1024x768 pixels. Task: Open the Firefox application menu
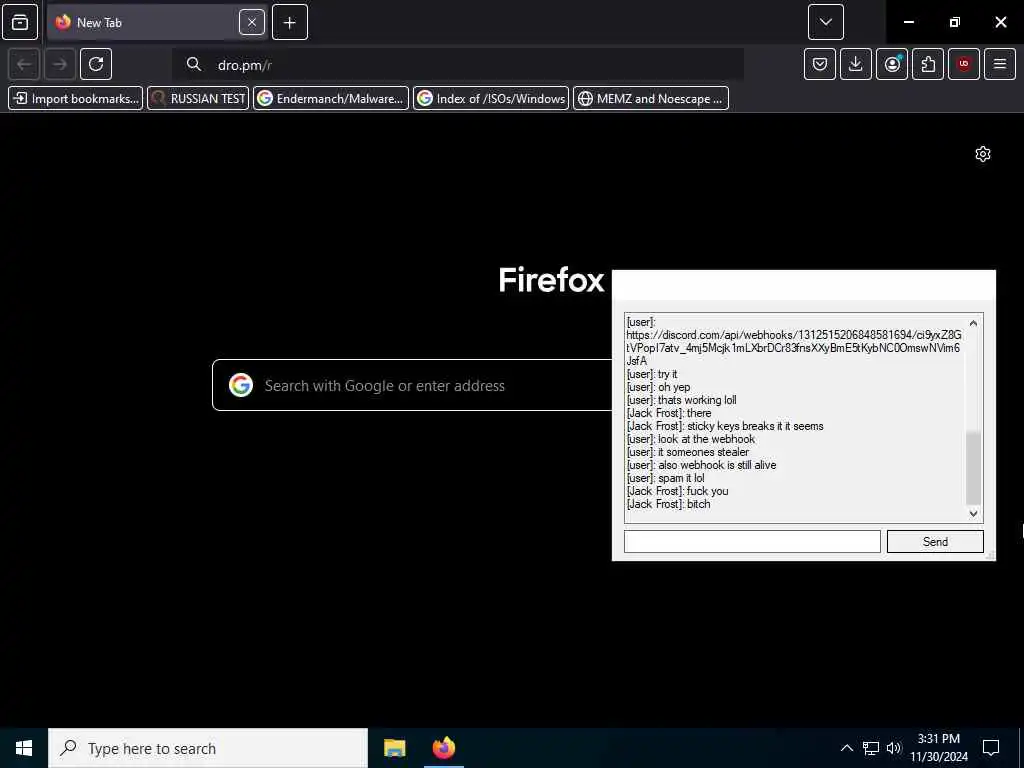[1000, 64]
